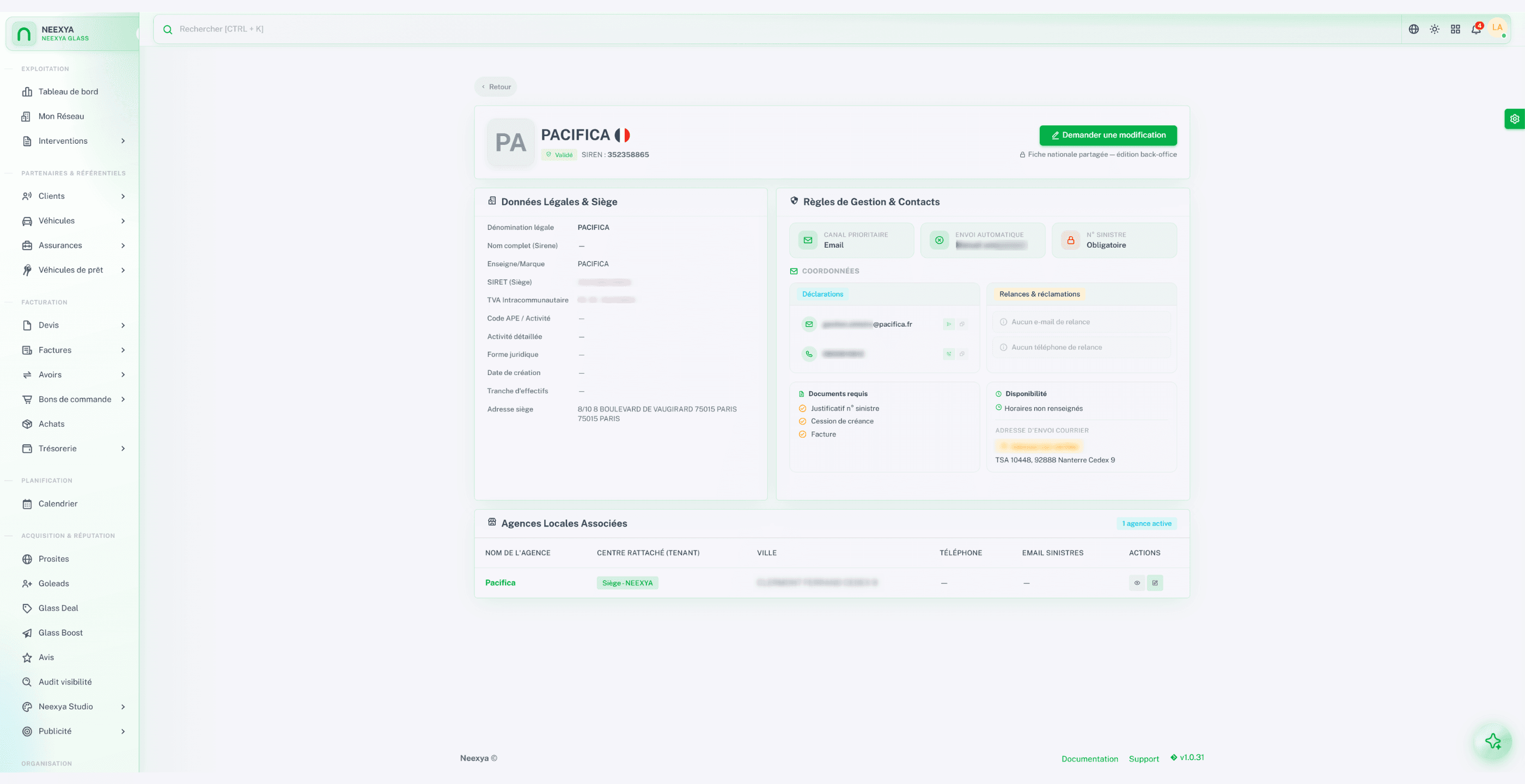
Task: Expand the Véhicules de prêt submenu
Action: (x=123, y=271)
